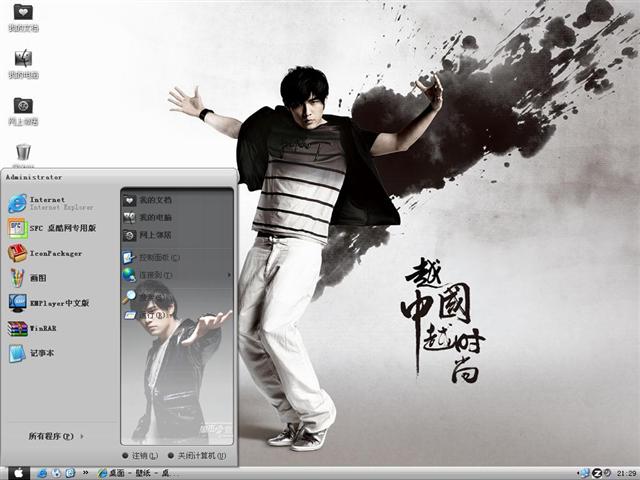640x480 pixels.
Task: Open the Recycle Bin on the desktop
Action: [x=23, y=152]
